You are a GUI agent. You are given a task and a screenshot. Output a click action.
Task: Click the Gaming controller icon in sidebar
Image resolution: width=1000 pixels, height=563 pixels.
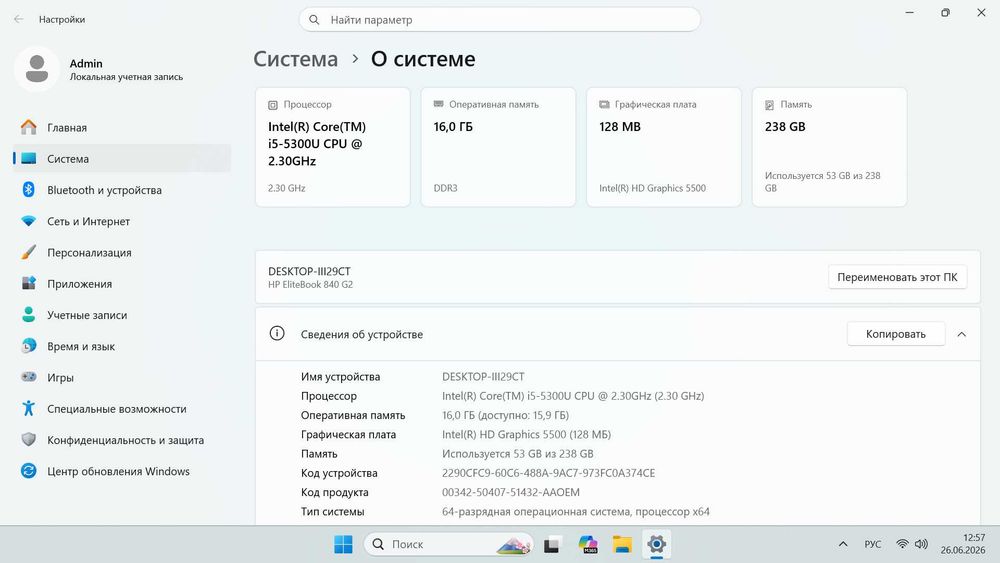point(29,377)
